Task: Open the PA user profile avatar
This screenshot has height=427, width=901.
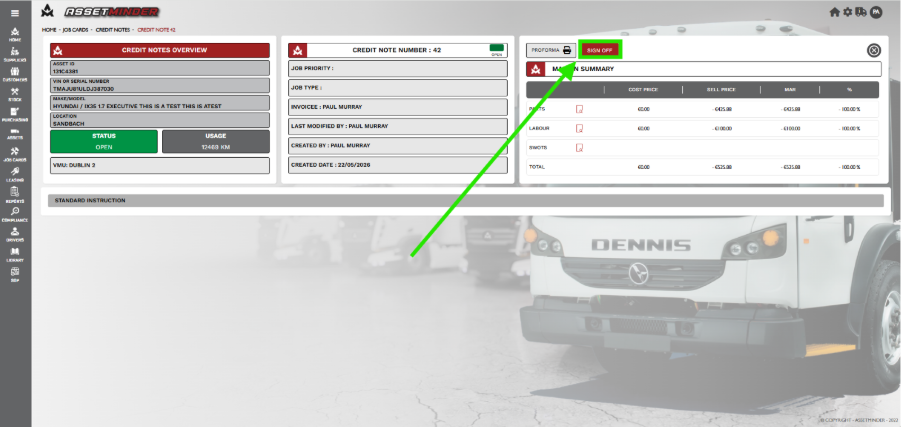Action: click(x=876, y=12)
